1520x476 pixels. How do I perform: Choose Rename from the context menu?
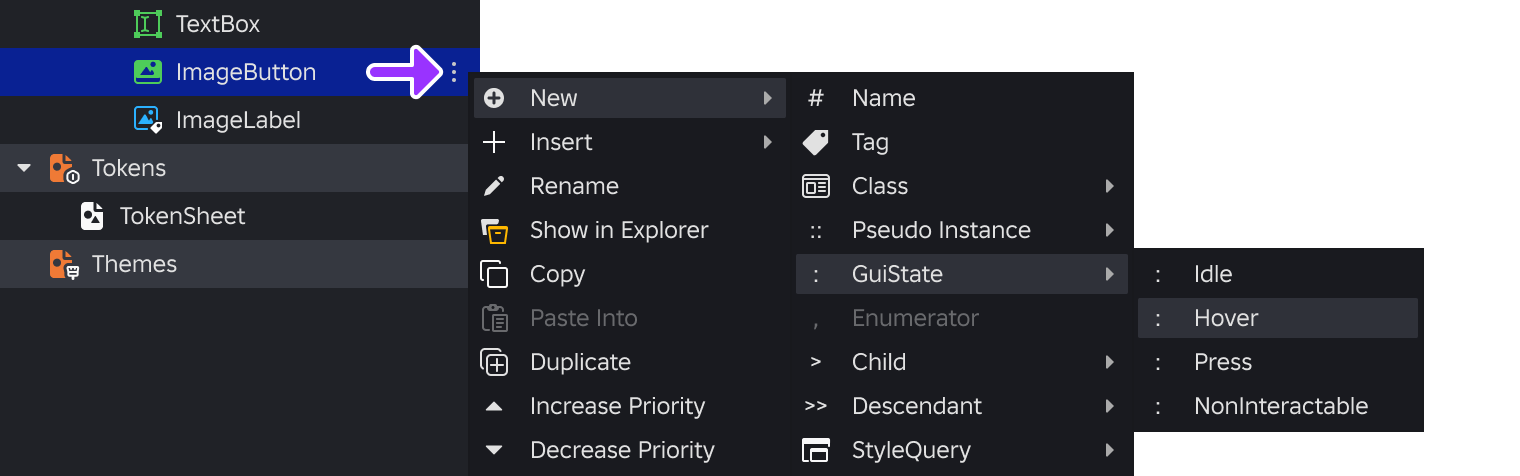coord(629,186)
